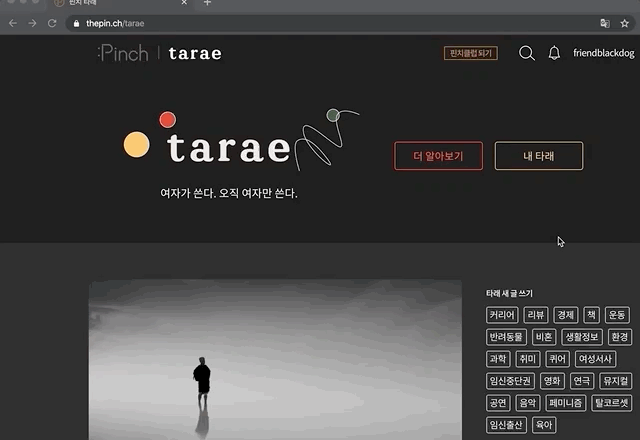Select the 리뷰 topic tag
The width and height of the screenshot is (640, 440).
536,315
